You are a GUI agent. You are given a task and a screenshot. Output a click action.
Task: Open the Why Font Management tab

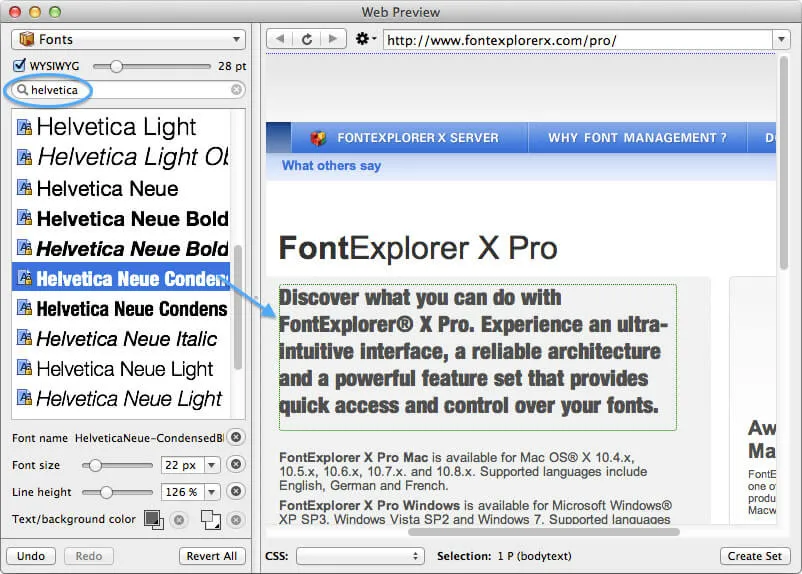click(636, 138)
